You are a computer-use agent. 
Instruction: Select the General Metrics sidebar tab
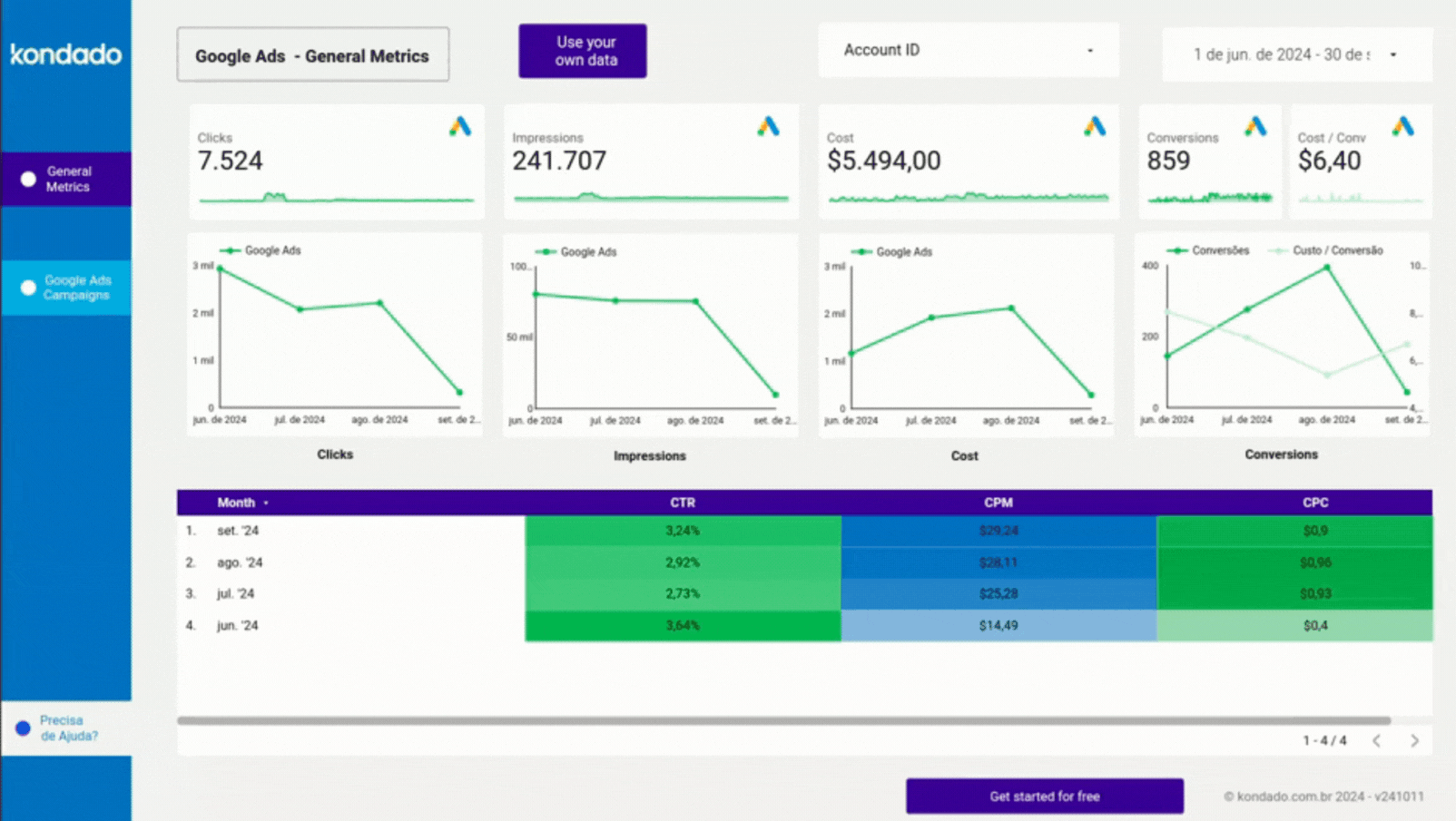66,179
